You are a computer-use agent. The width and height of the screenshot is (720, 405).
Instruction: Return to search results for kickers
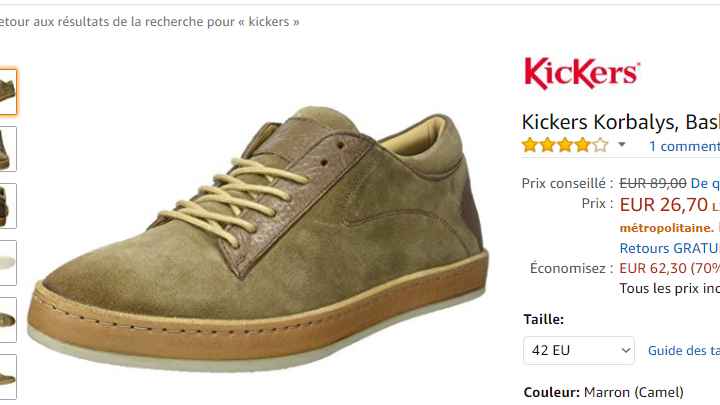150,22
